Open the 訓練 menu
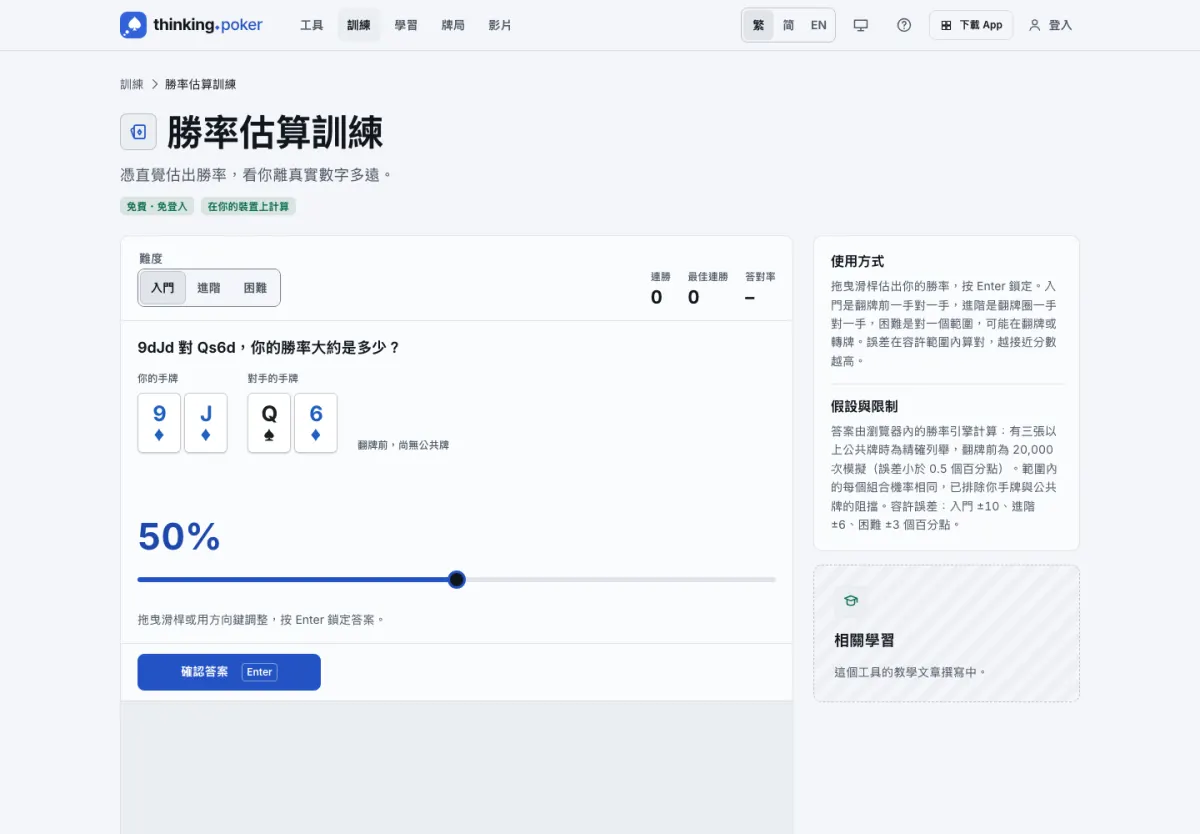 [359, 25]
